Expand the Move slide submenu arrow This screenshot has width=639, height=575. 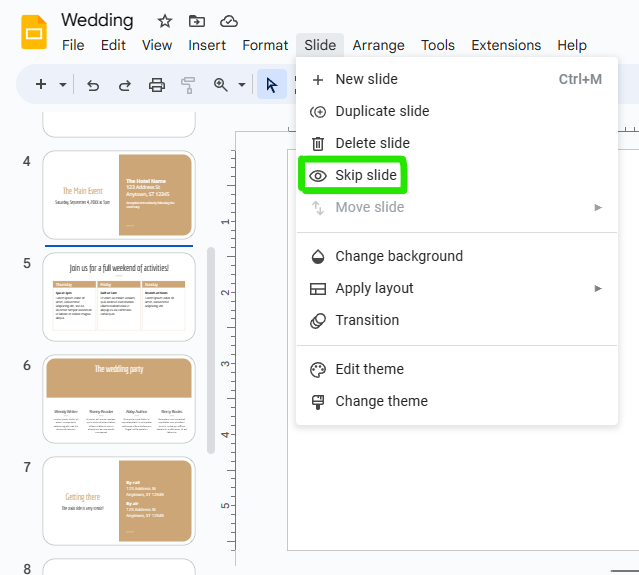(x=598, y=207)
